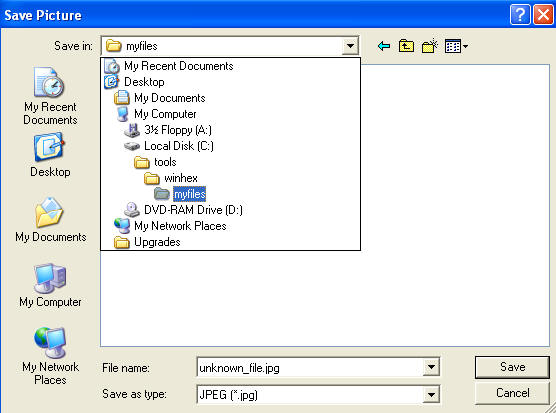This screenshot has width=556, height=413.
Task: Click the Cancel button
Action: click(512, 393)
